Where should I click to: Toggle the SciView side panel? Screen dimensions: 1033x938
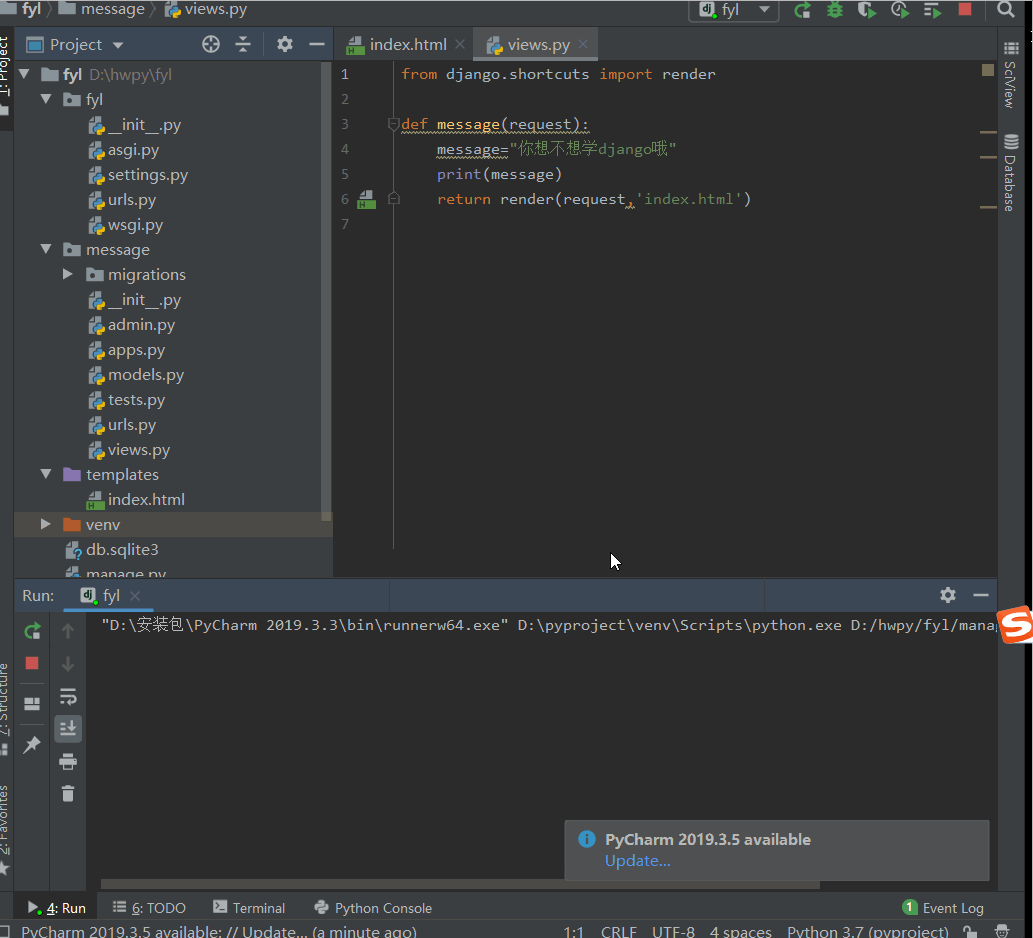1010,75
